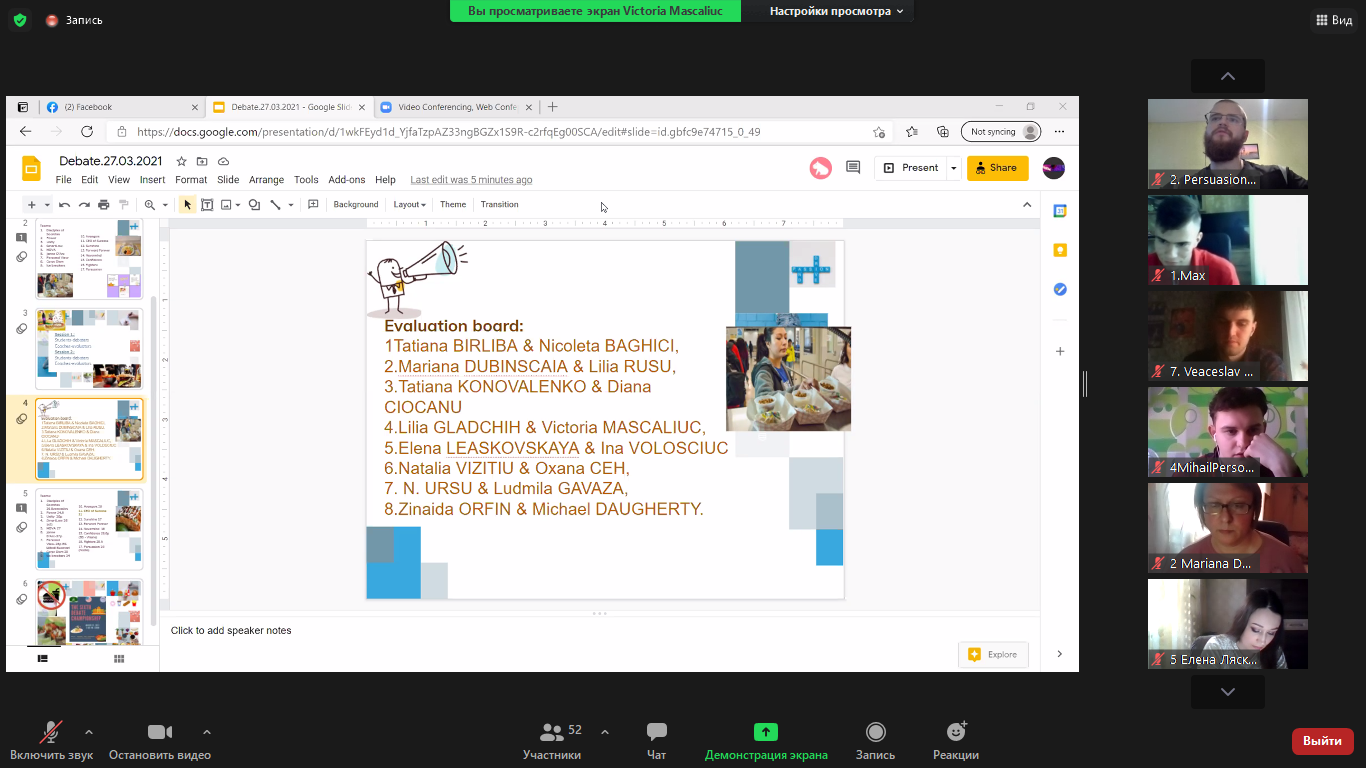Screen dimensions: 1366x768
Task: Open the Participants panel icon
Action: [x=551, y=732]
